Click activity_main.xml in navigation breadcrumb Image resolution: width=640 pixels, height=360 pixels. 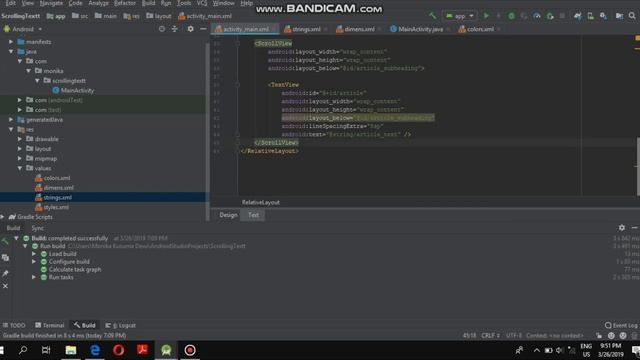pyautogui.click(x=205, y=16)
